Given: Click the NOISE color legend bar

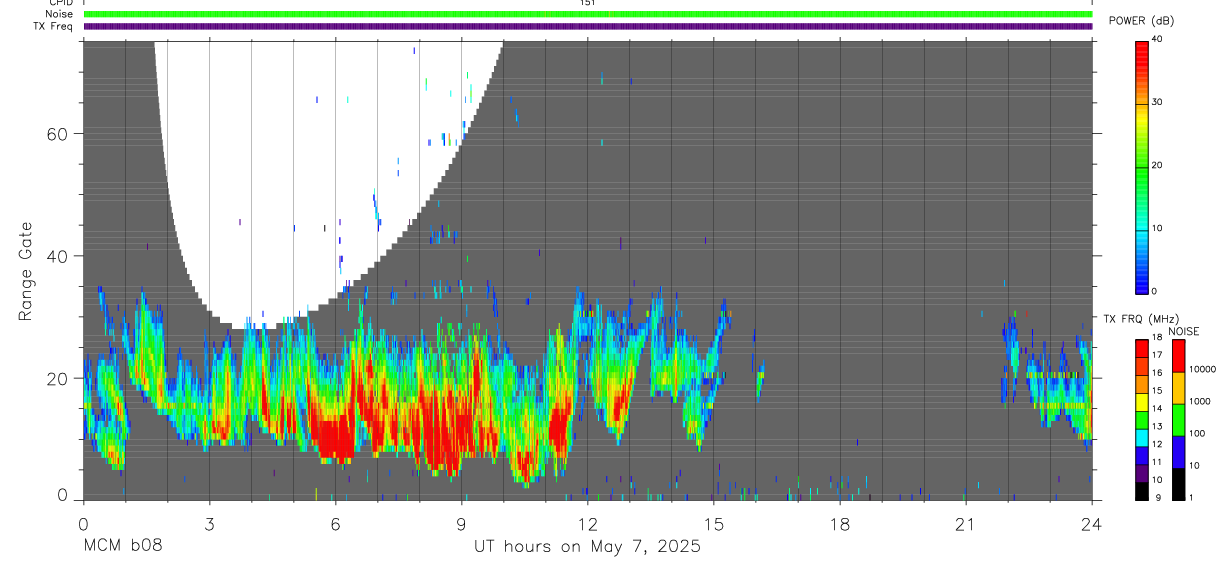Looking at the screenshot, I should pyautogui.click(x=1178, y=420).
